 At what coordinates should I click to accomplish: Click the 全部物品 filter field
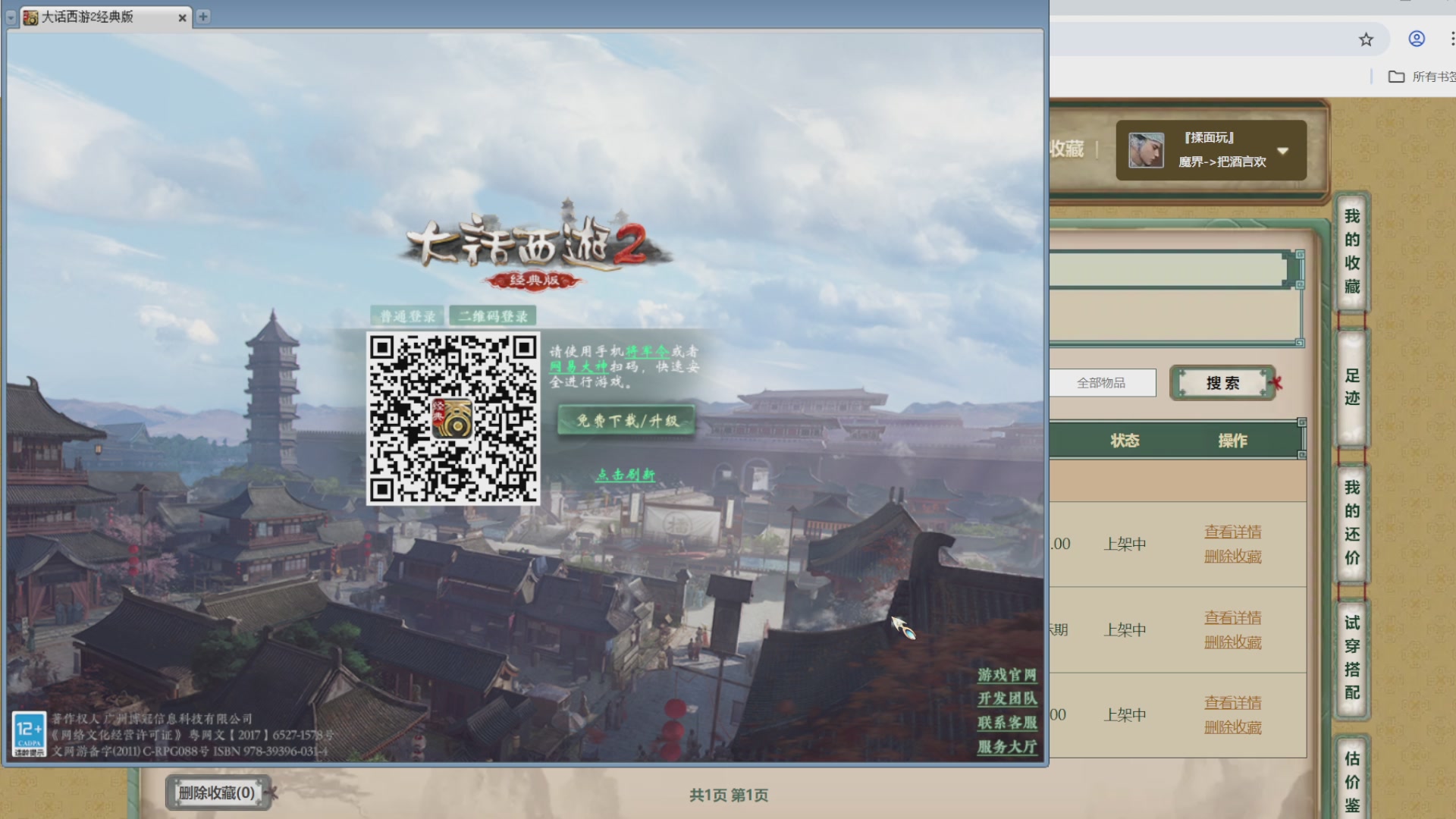coord(1103,383)
